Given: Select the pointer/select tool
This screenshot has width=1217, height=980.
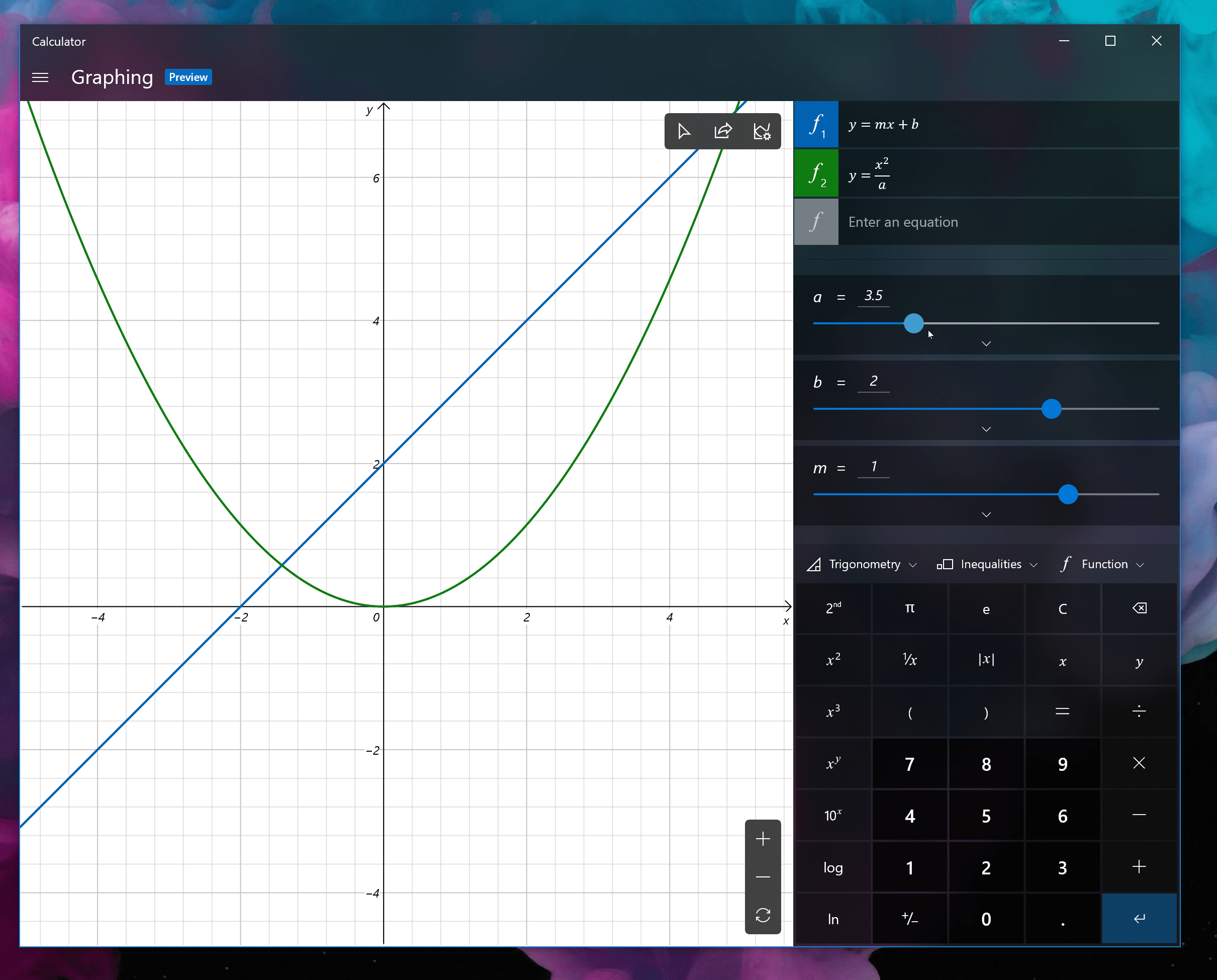Looking at the screenshot, I should point(684,131).
